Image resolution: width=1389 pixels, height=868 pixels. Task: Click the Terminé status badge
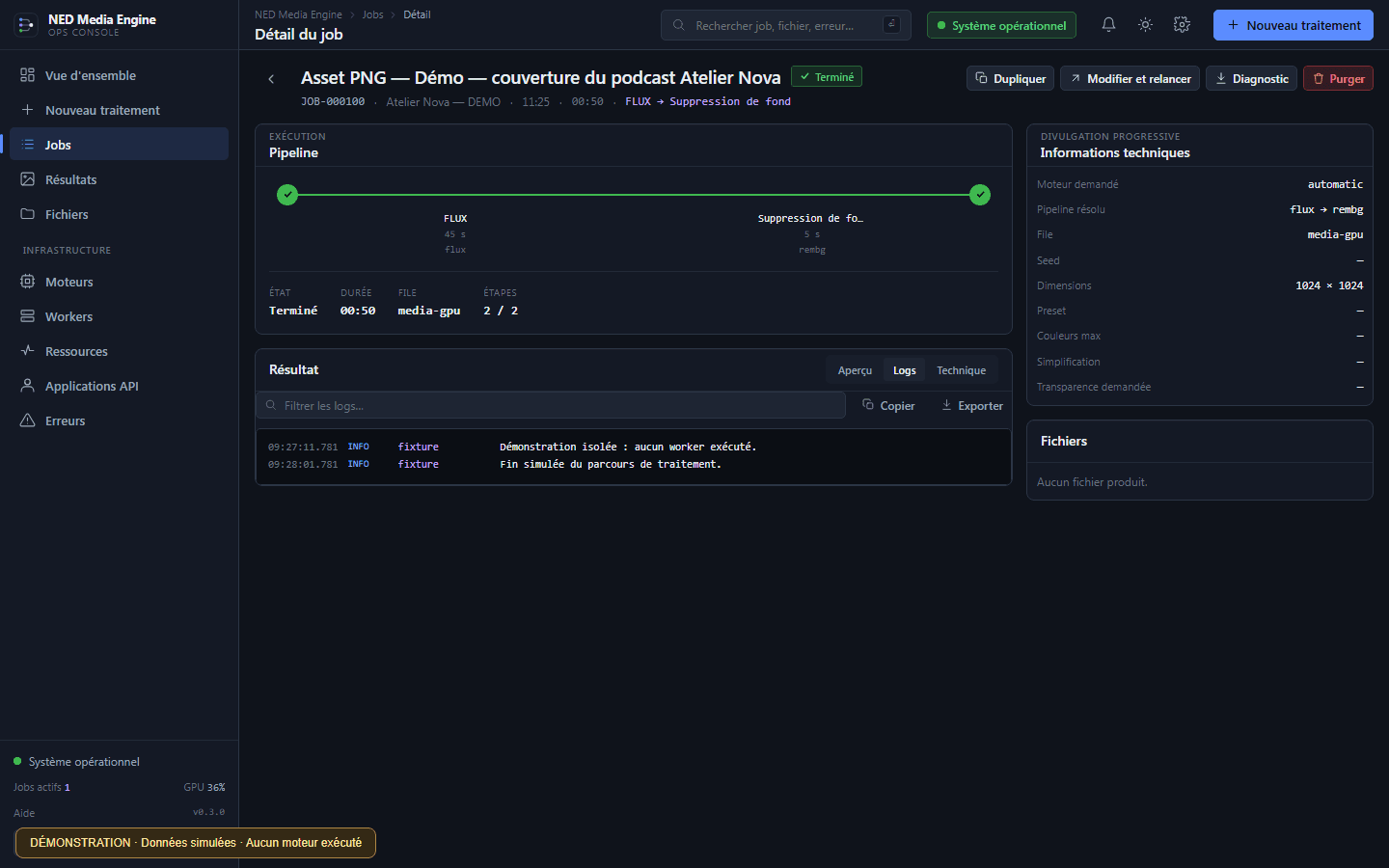pos(827,77)
